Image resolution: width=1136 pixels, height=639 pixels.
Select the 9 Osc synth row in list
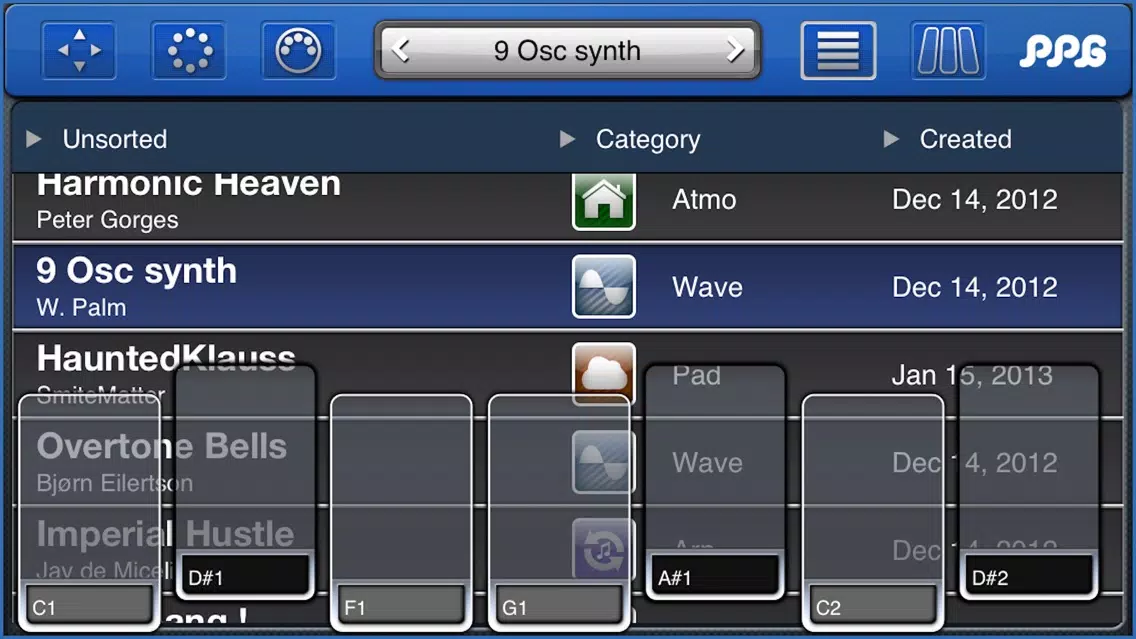(x=567, y=286)
